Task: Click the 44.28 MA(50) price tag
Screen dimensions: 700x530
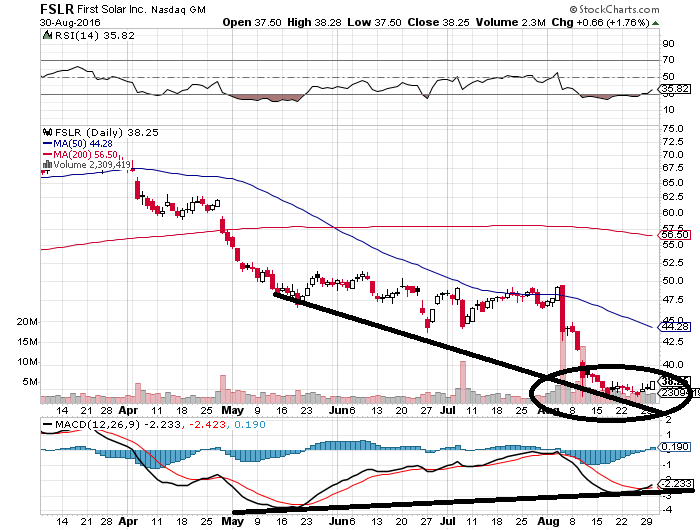Action: click(675, 327)
